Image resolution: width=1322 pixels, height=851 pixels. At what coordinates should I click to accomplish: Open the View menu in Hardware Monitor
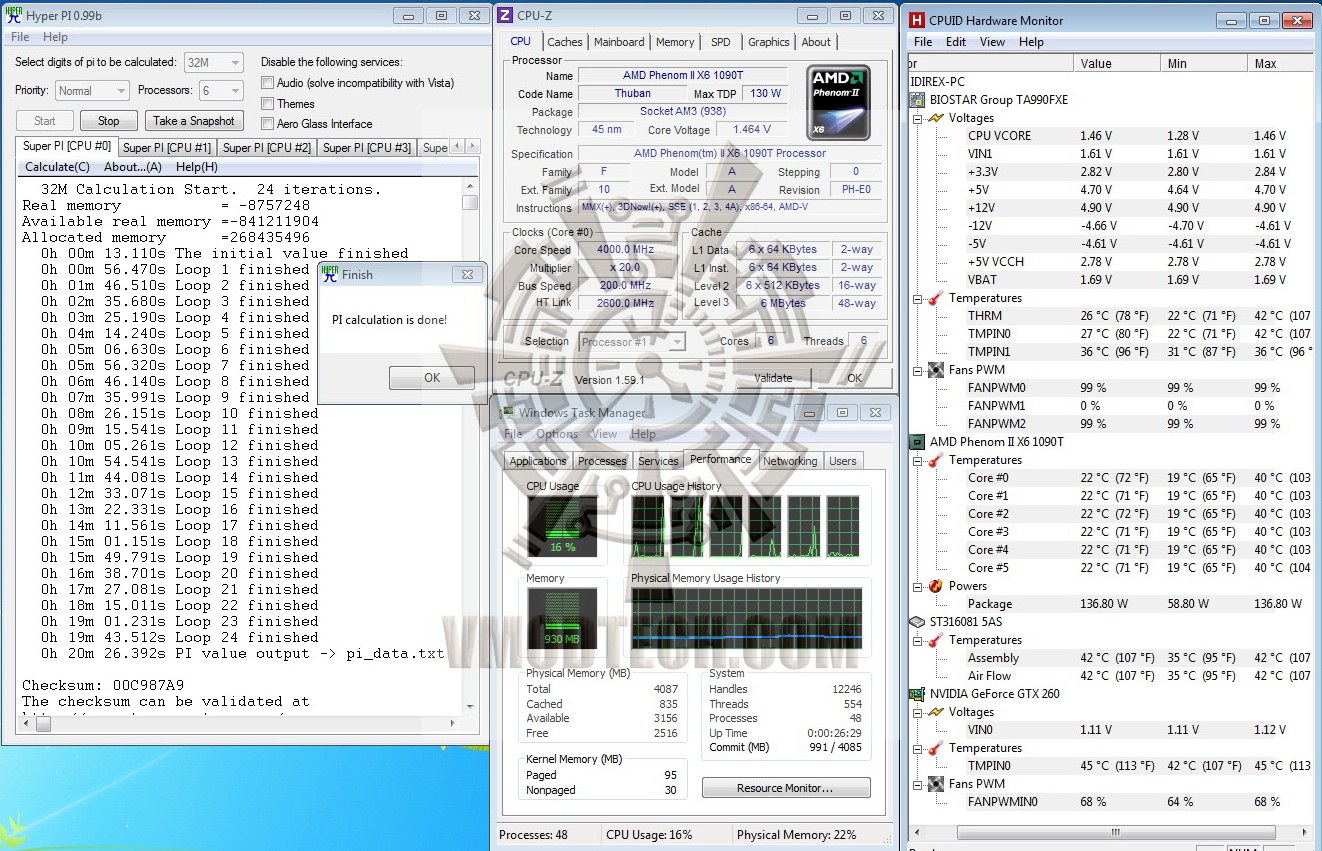click(x=992, y=42)
